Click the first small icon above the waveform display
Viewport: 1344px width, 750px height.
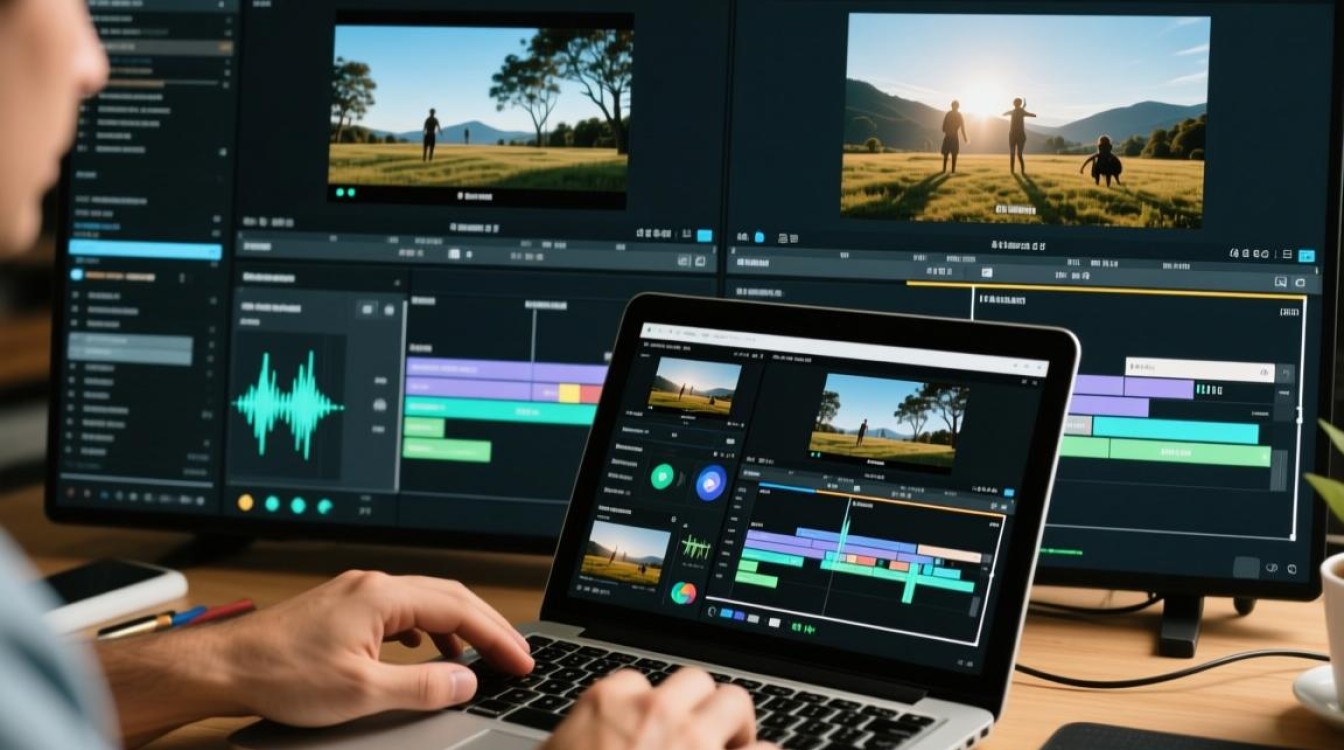tap(367, 310)
